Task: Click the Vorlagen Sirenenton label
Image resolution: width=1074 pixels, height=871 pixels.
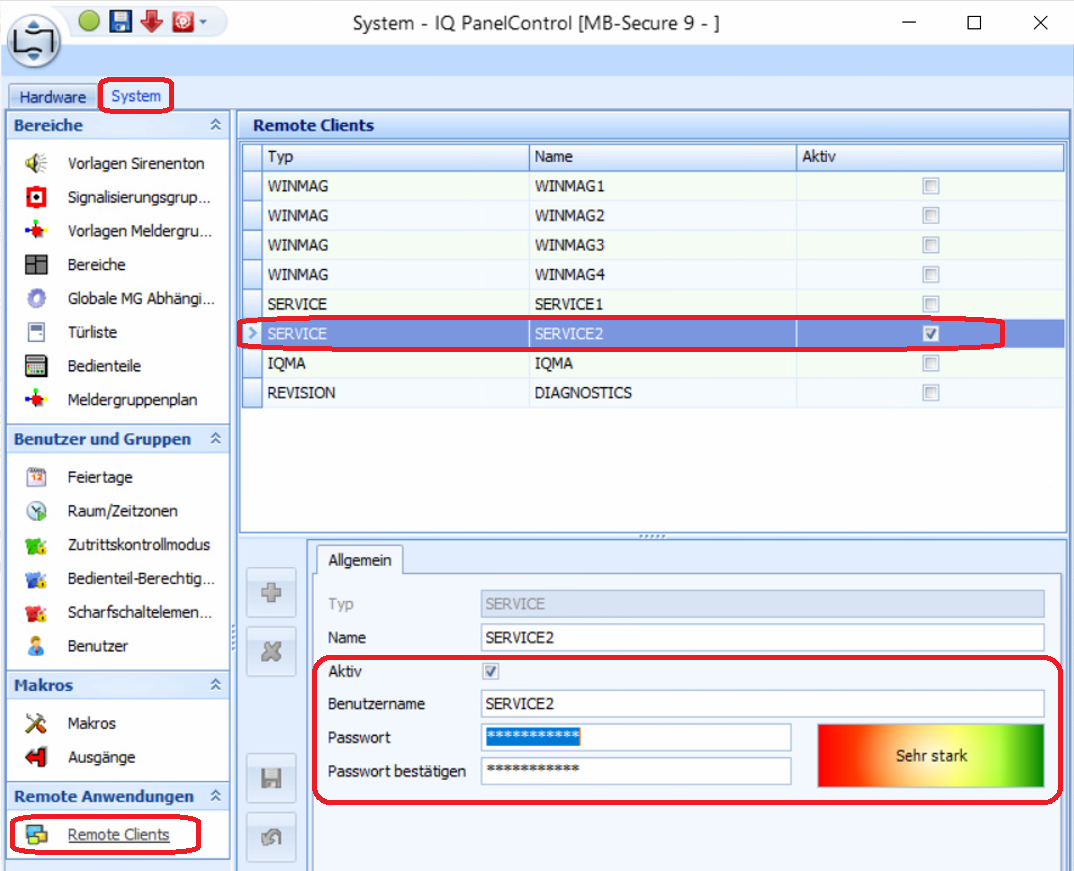Action: coord(136,164)
